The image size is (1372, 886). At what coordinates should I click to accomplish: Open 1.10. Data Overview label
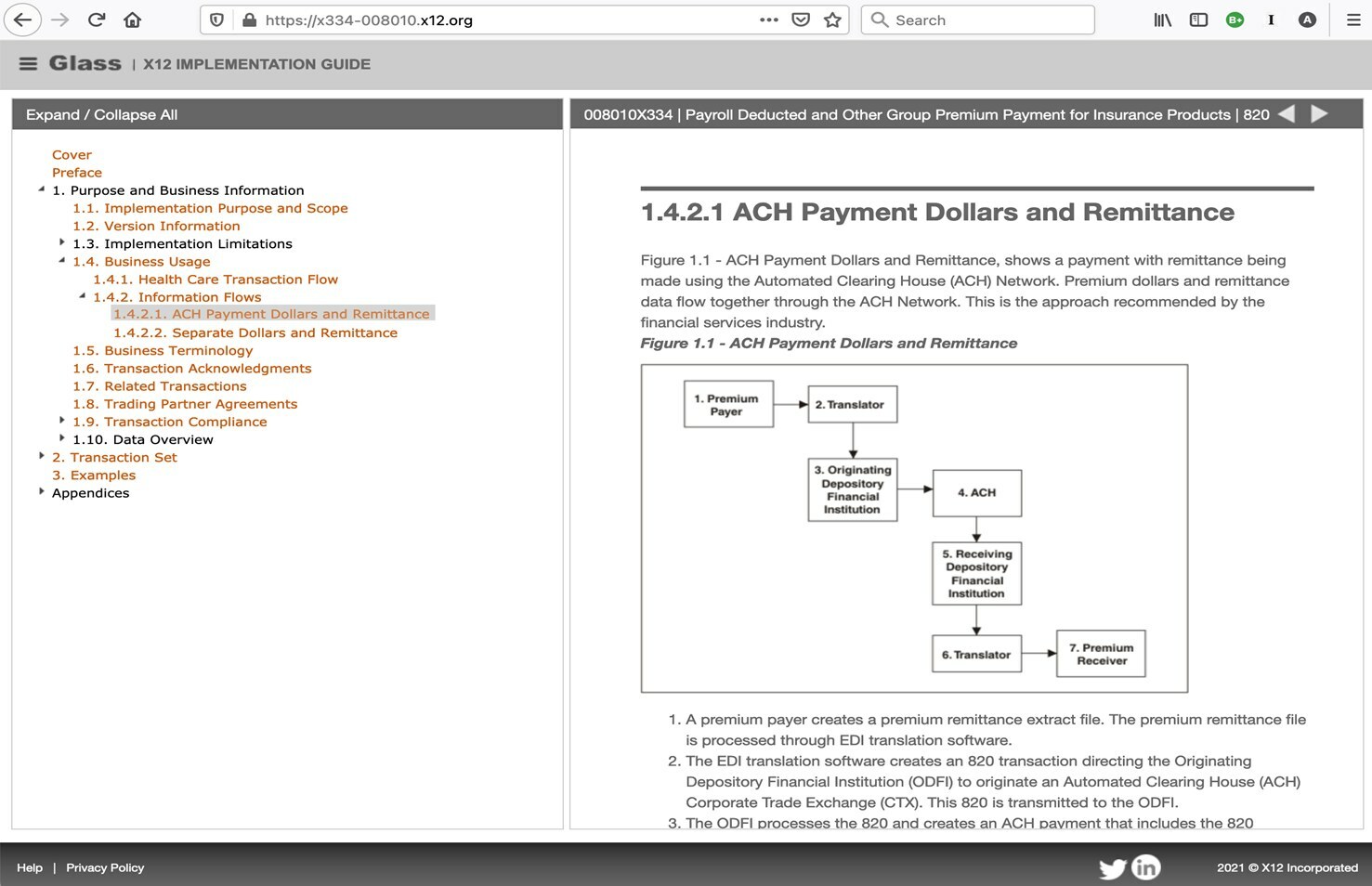pyautogui.click(x=143, y=439)
